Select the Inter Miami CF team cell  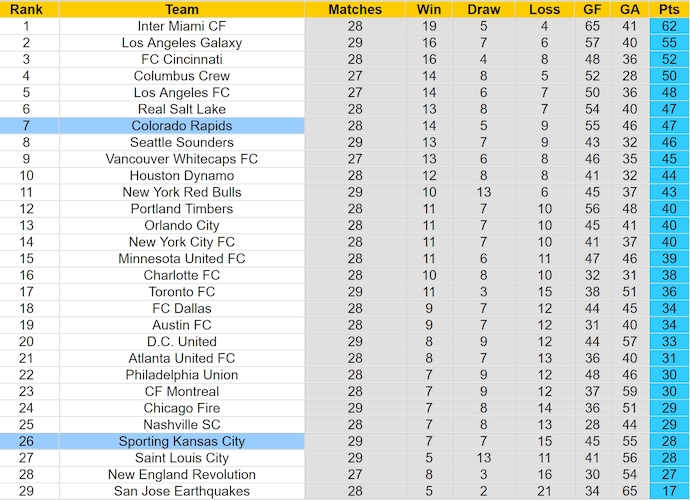pyautogui.click(x=181, y=26)
